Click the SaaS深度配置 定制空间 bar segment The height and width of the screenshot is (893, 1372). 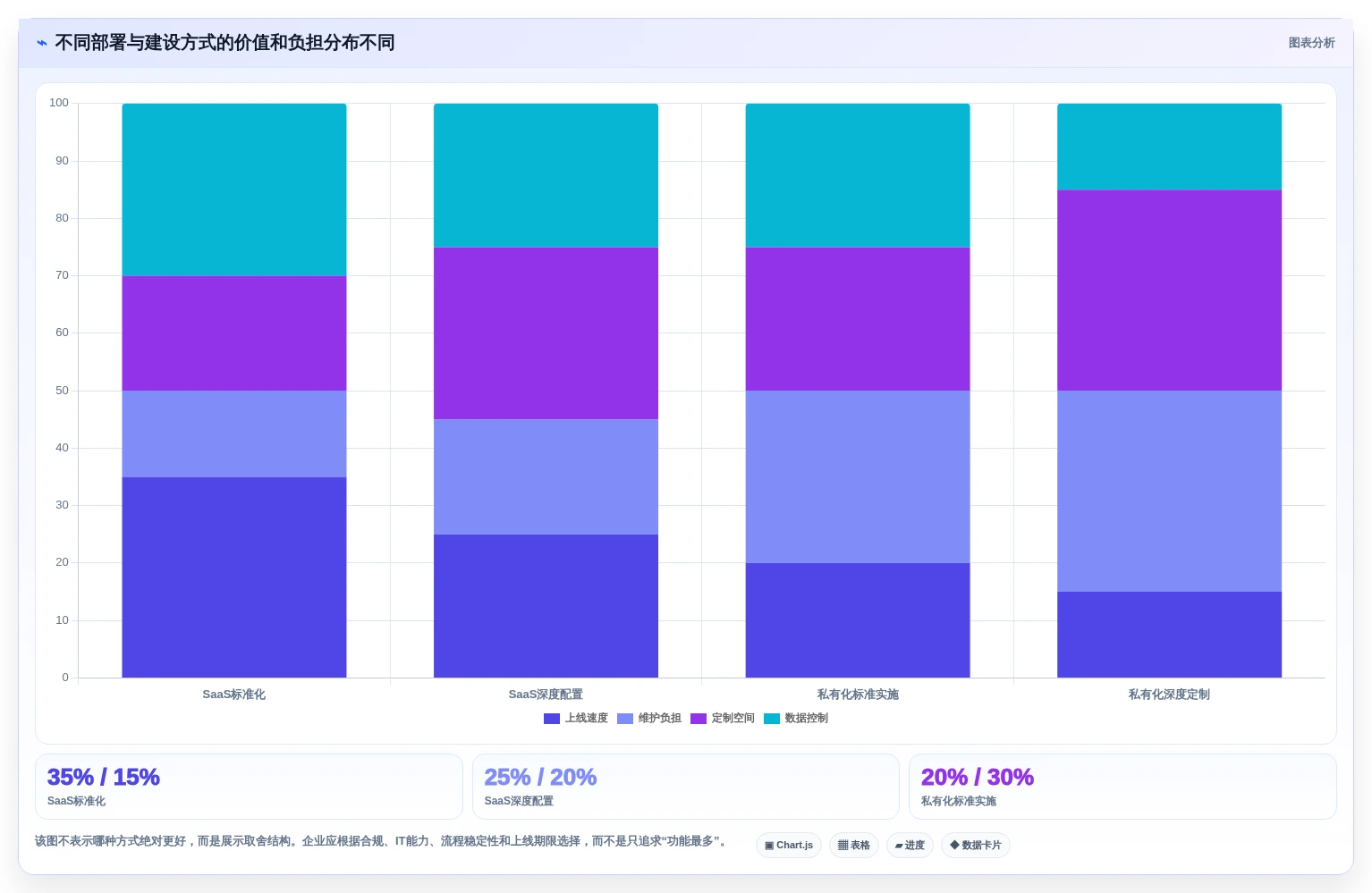[546, 333]
